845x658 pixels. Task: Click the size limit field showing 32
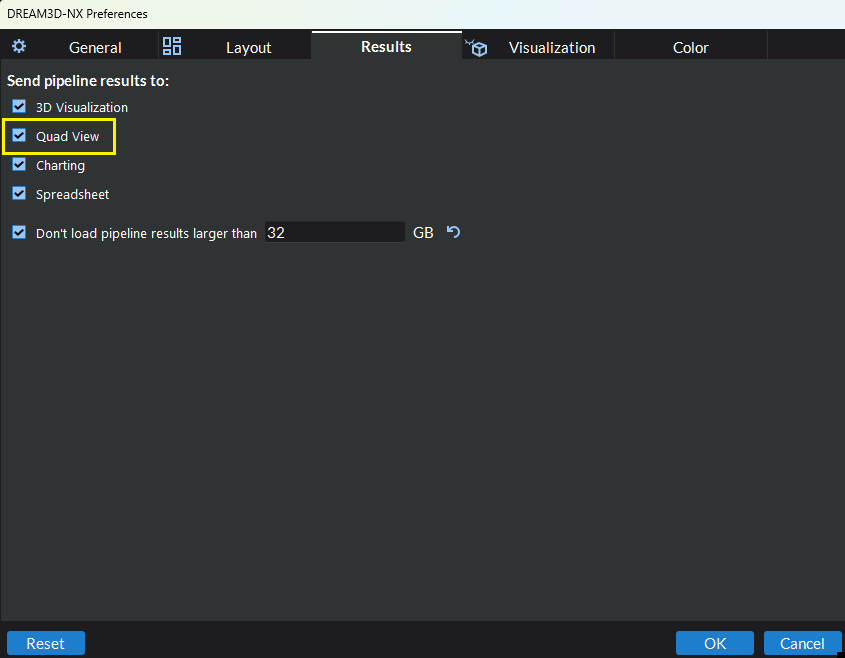tap(334, 232)
